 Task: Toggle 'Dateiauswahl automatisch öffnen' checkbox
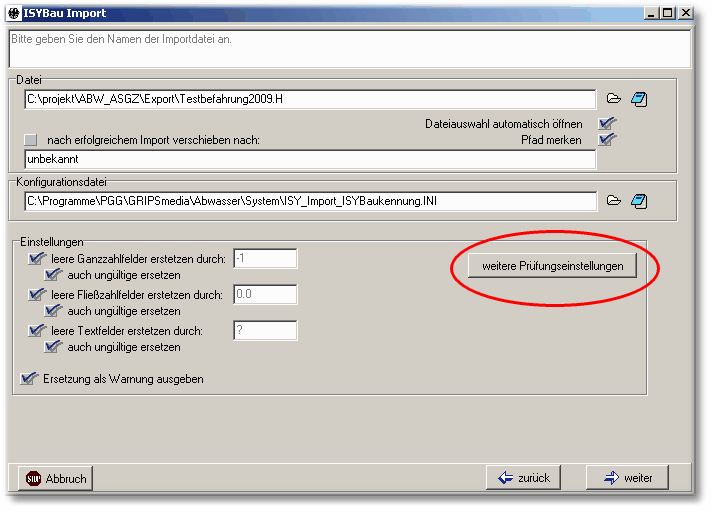pyautogui.click(x=606, y=123)
